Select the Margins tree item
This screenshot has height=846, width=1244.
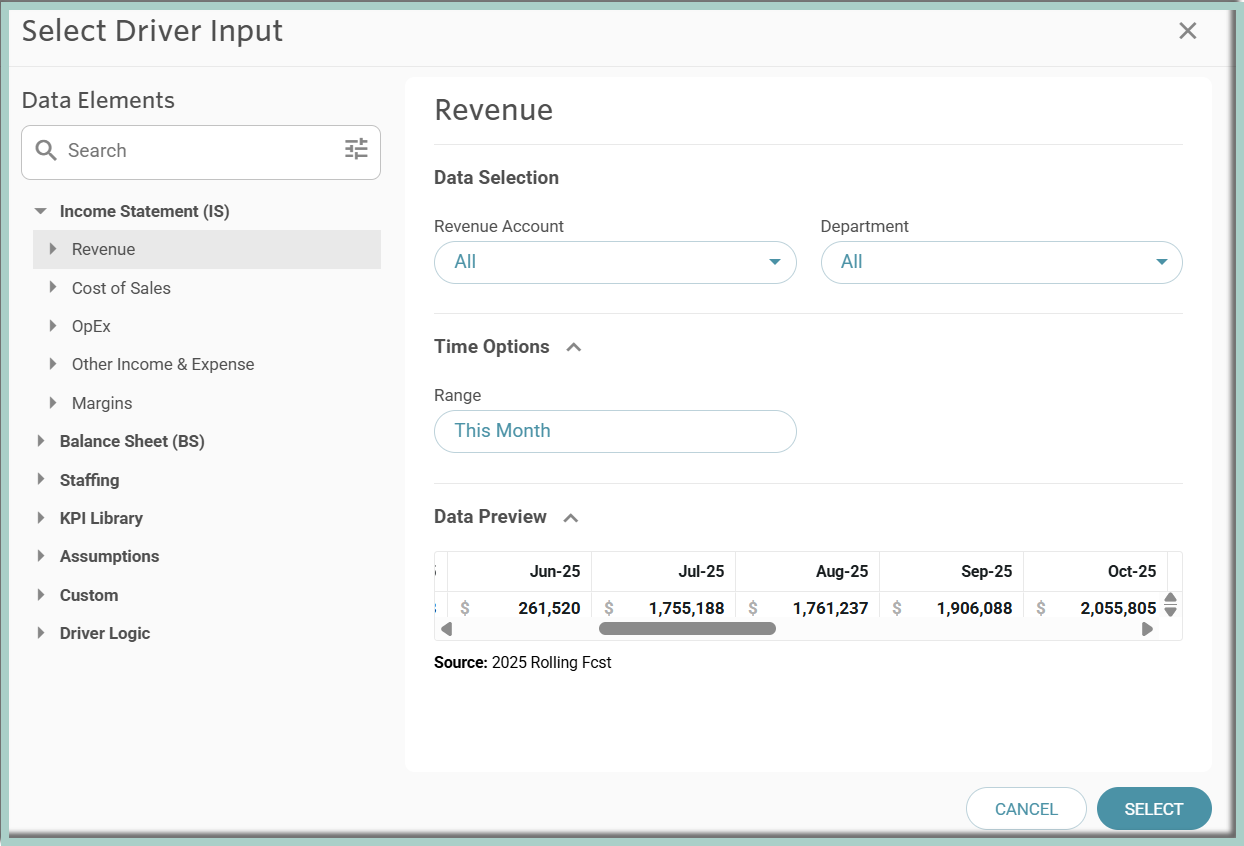pos(102,403)
